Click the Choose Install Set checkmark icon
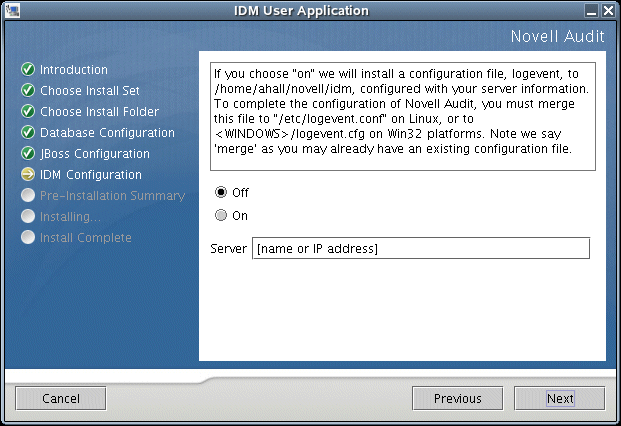This screenshot has height=426, width=621. [27, 91]
